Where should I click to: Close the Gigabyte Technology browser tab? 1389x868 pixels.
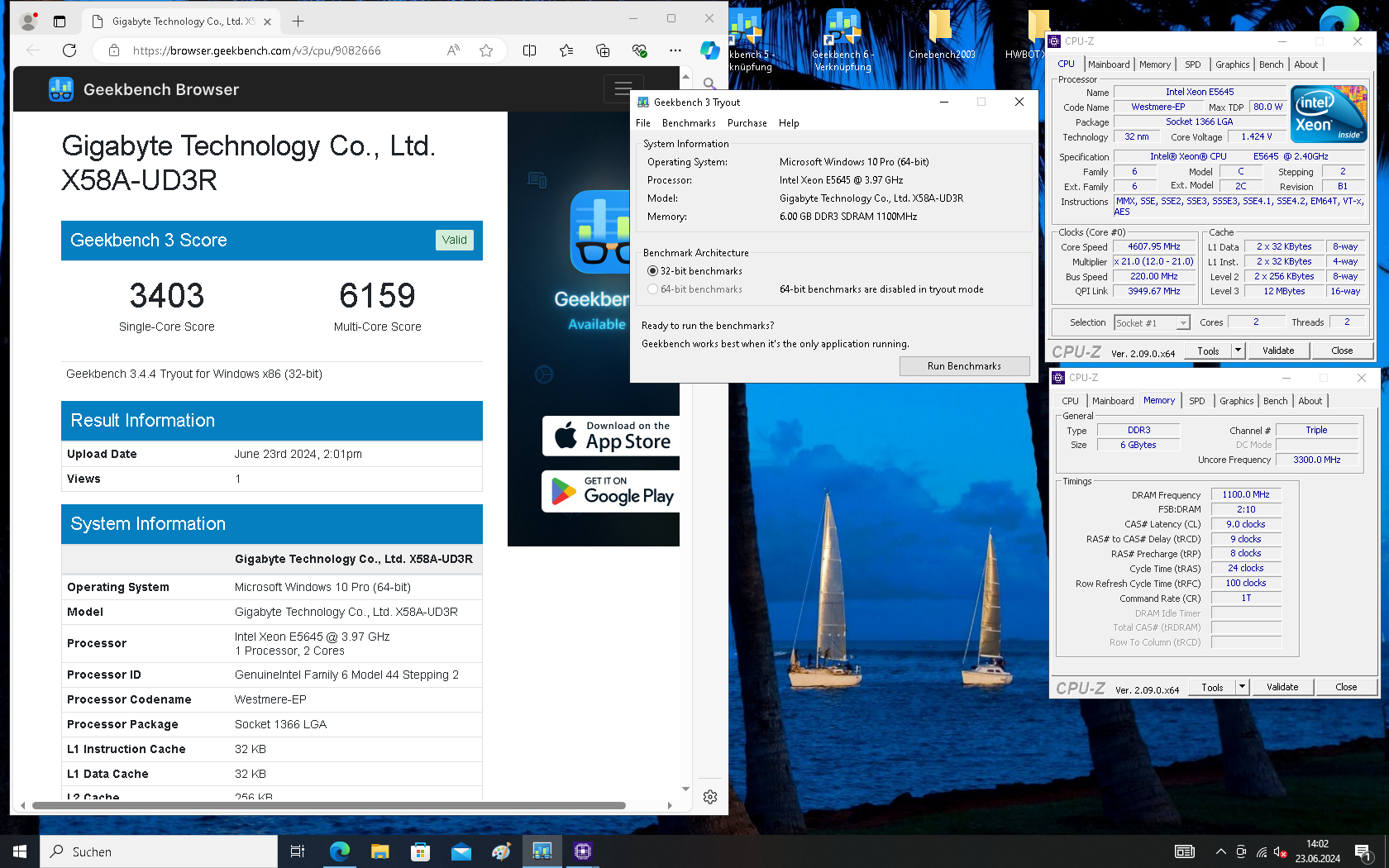267,21
